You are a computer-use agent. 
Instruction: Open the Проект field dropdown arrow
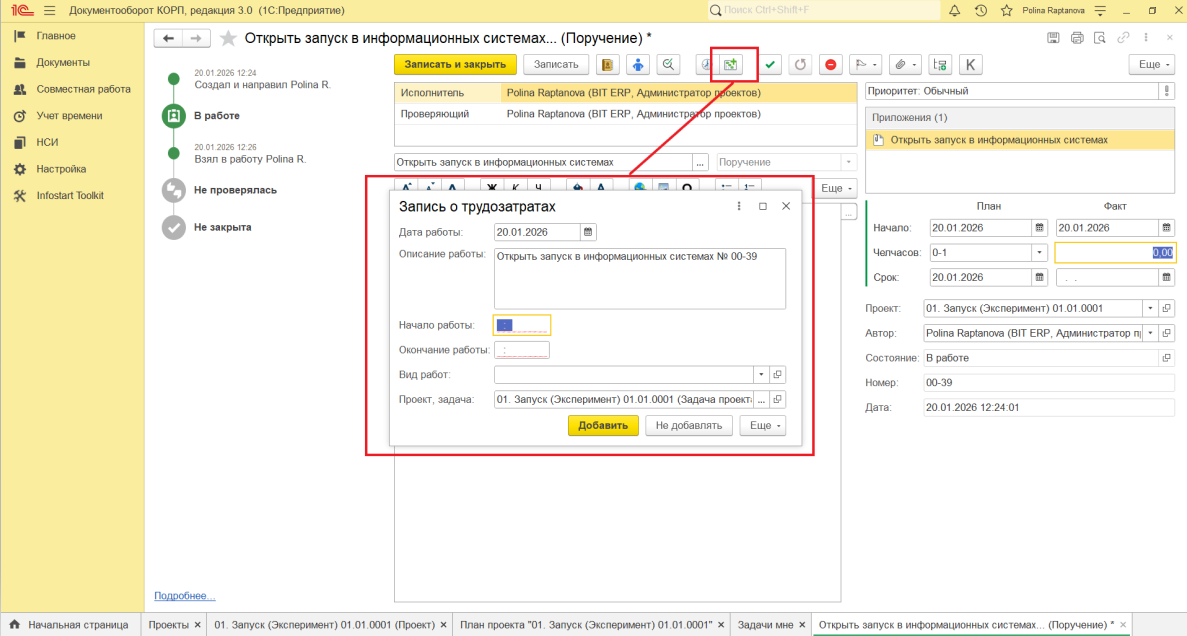[x=1150, y=308]
